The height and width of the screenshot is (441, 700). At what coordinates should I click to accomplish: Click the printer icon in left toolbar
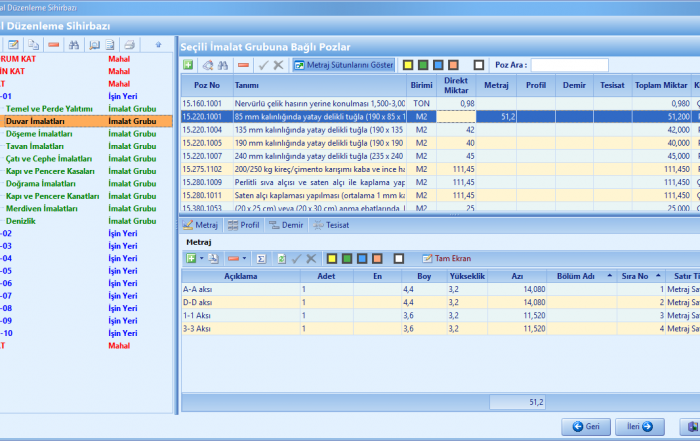[x=128, y=45]
